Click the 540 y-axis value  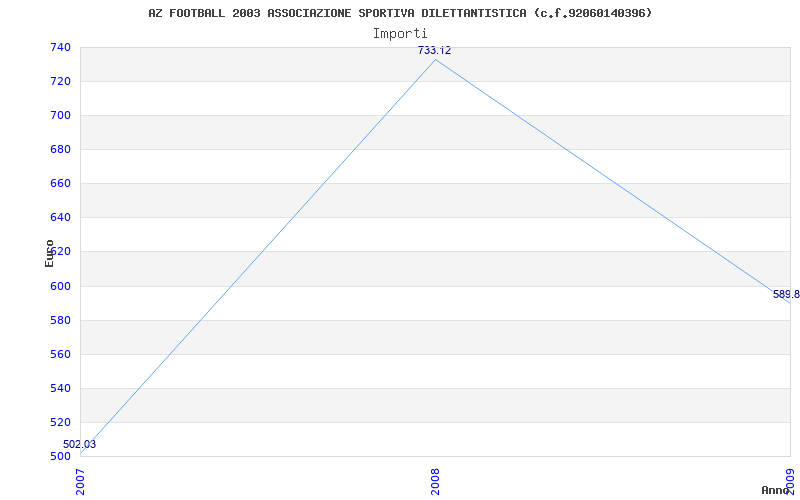tap(60, 388)
